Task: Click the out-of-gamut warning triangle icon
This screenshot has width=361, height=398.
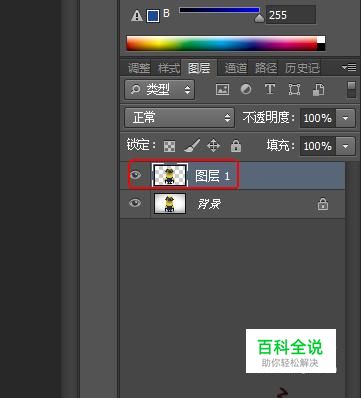Action: (137, 16)
